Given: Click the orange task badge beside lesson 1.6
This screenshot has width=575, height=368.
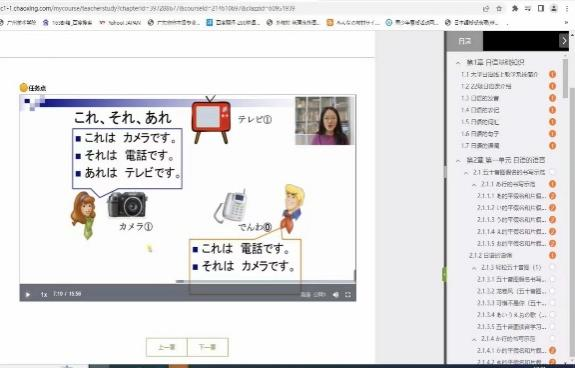Looking at the screenshot, I should click(552, 134).
